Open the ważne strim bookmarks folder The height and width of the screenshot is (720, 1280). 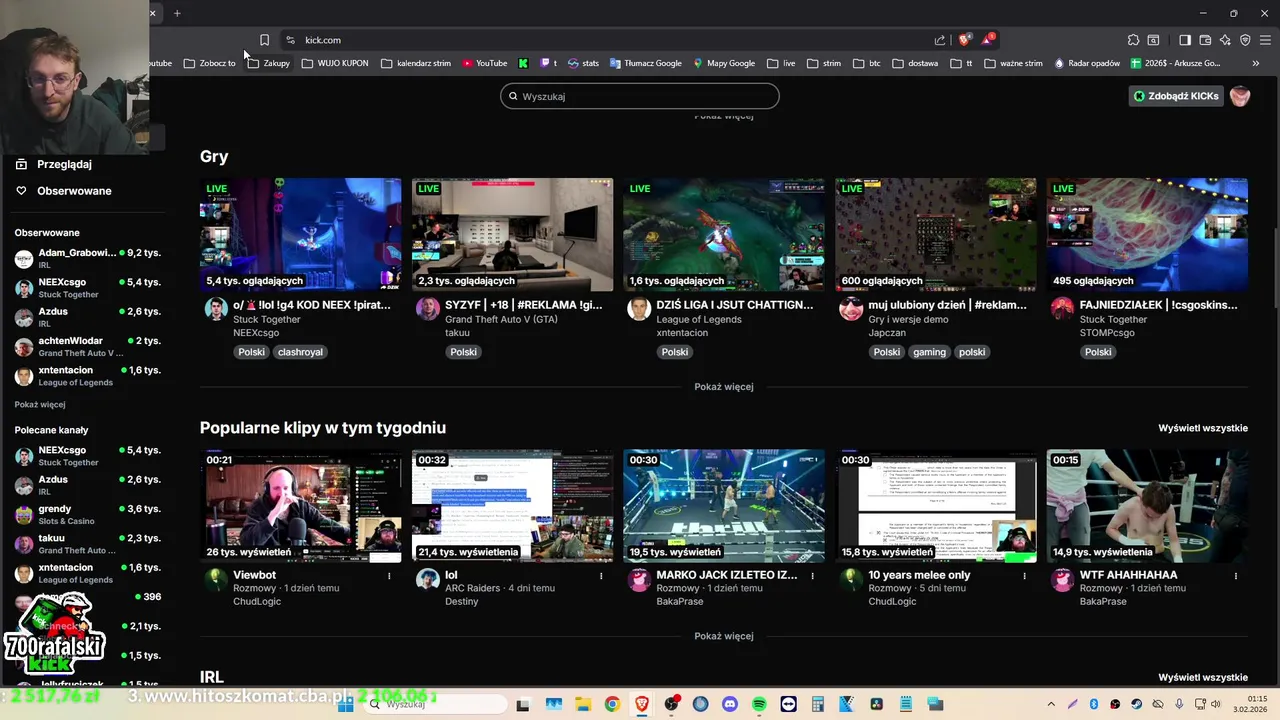[1013, 63]
